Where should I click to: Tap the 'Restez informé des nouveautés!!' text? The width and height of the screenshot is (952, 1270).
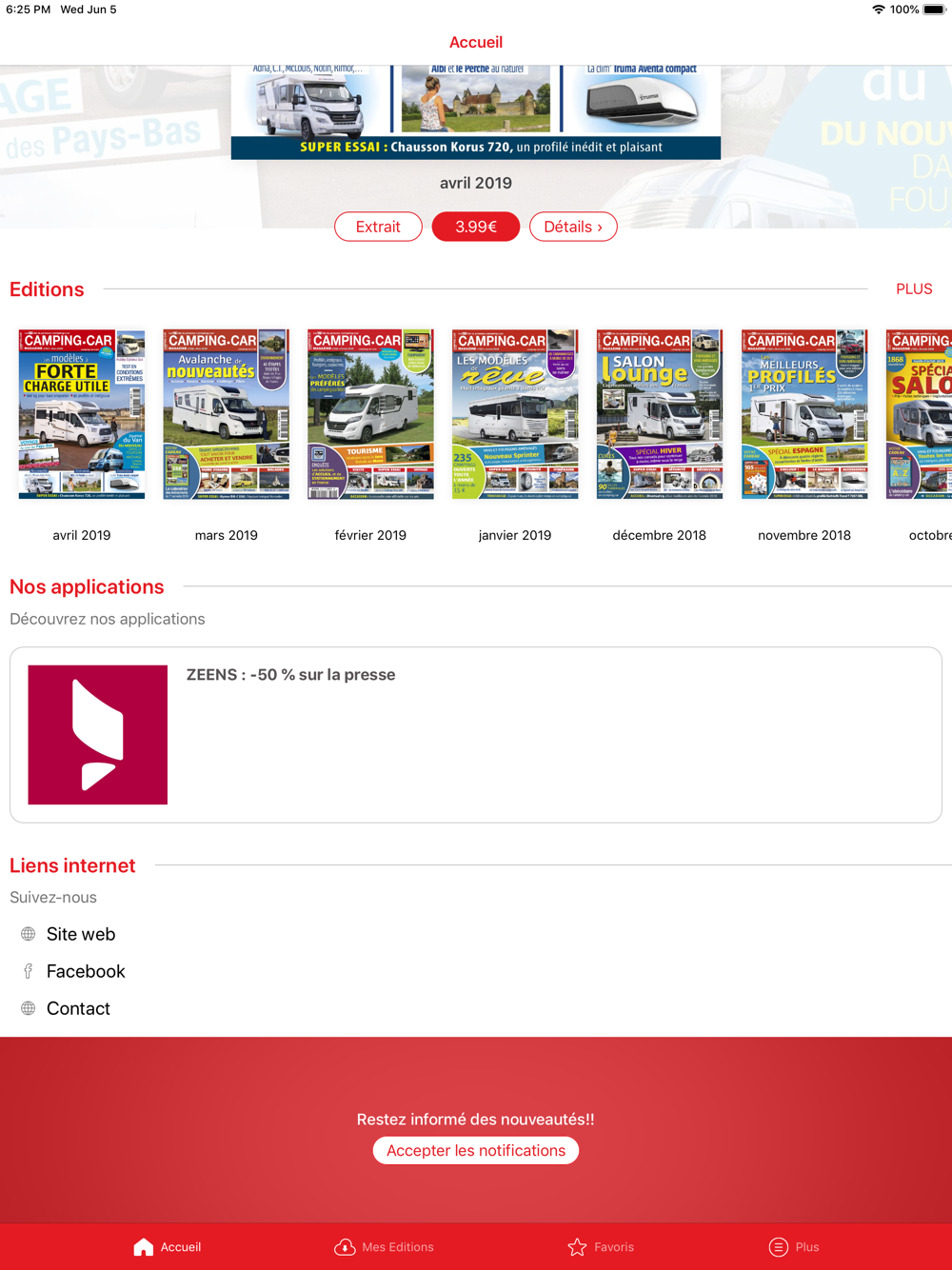[x=476, y=1120]
